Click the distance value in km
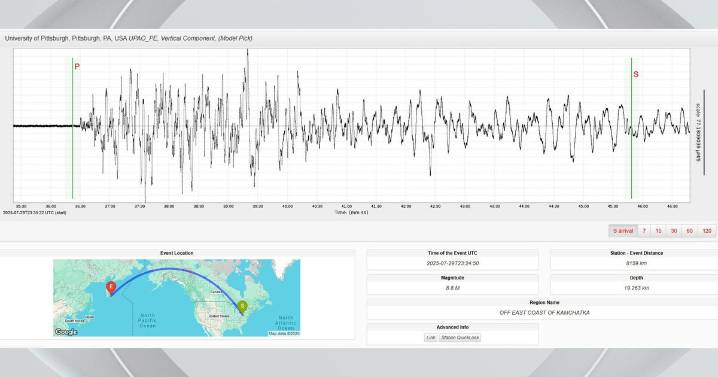 [636, 263]
